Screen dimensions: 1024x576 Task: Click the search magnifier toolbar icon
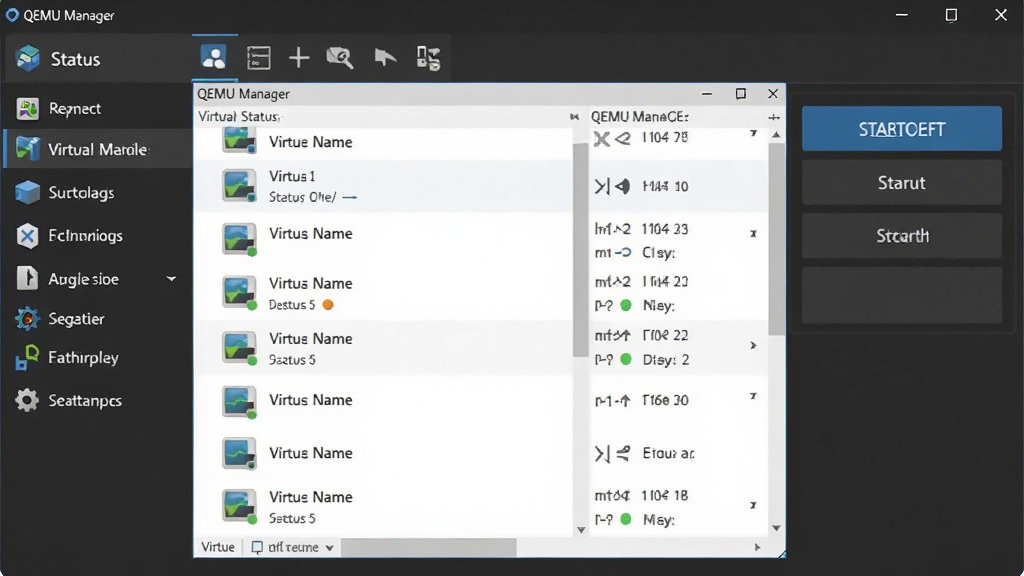[x=340, y=58]
